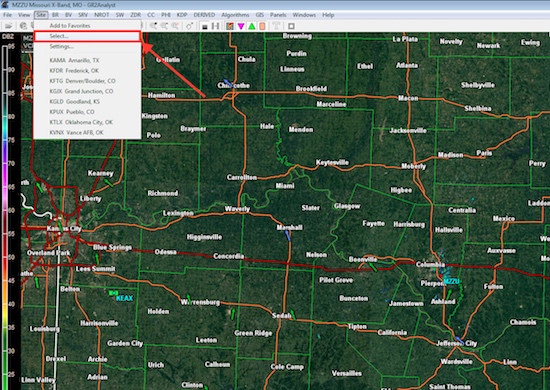The image size is (550, 390).
Task: Choose Select... from the Site menu
Action: coord(87,36)
